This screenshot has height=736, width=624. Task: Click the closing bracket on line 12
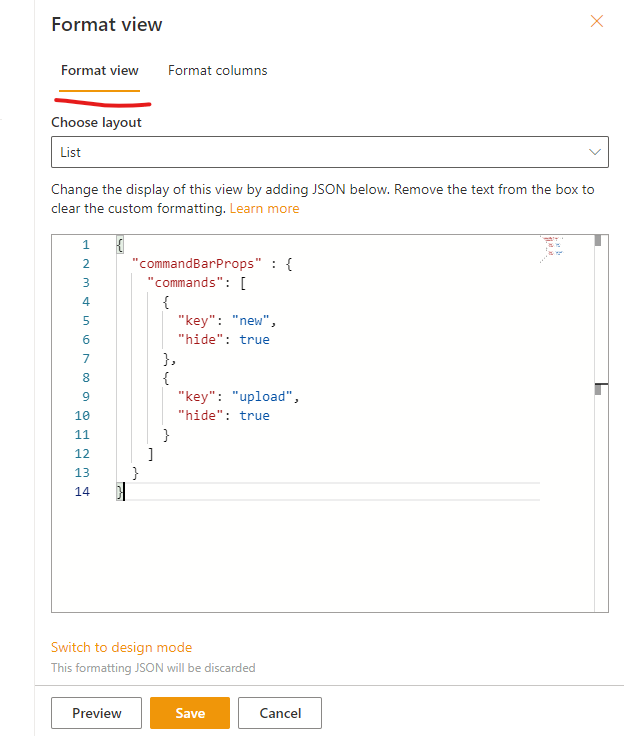pyautogui.click(x=151, y=454)
